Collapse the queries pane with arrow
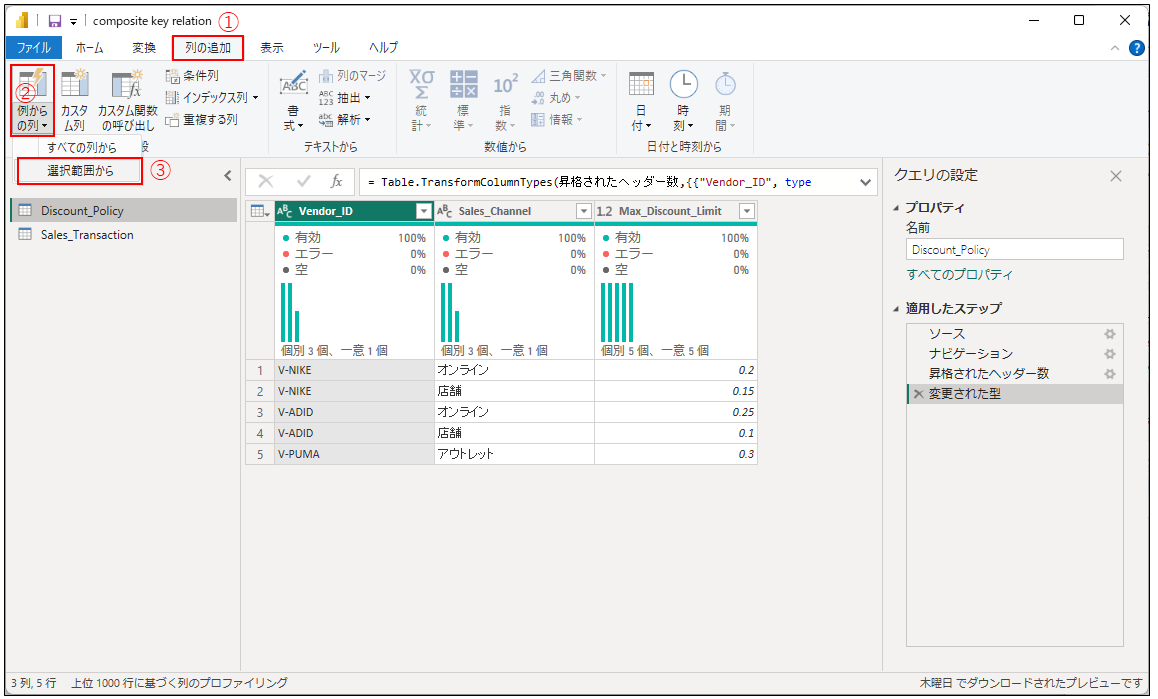Image resolution: width=1158 pixels, height=699 pixels. pos(227,176)
